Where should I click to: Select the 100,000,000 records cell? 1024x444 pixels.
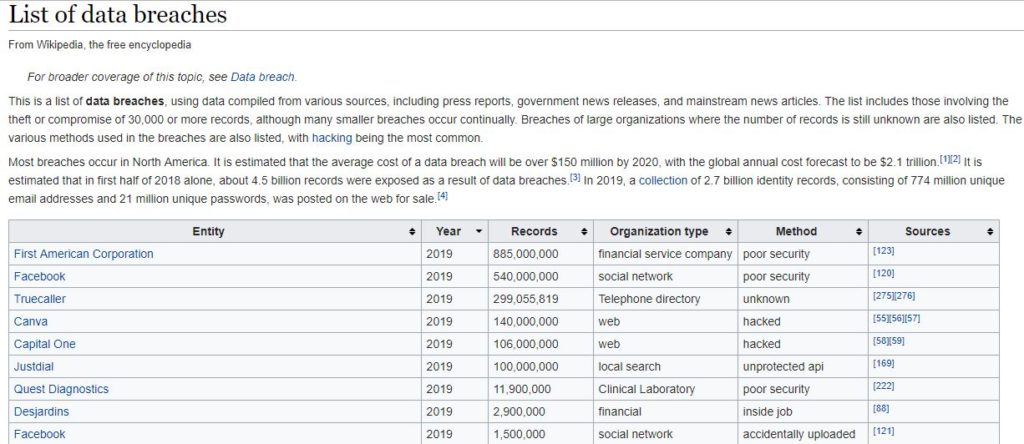point(540,366)
